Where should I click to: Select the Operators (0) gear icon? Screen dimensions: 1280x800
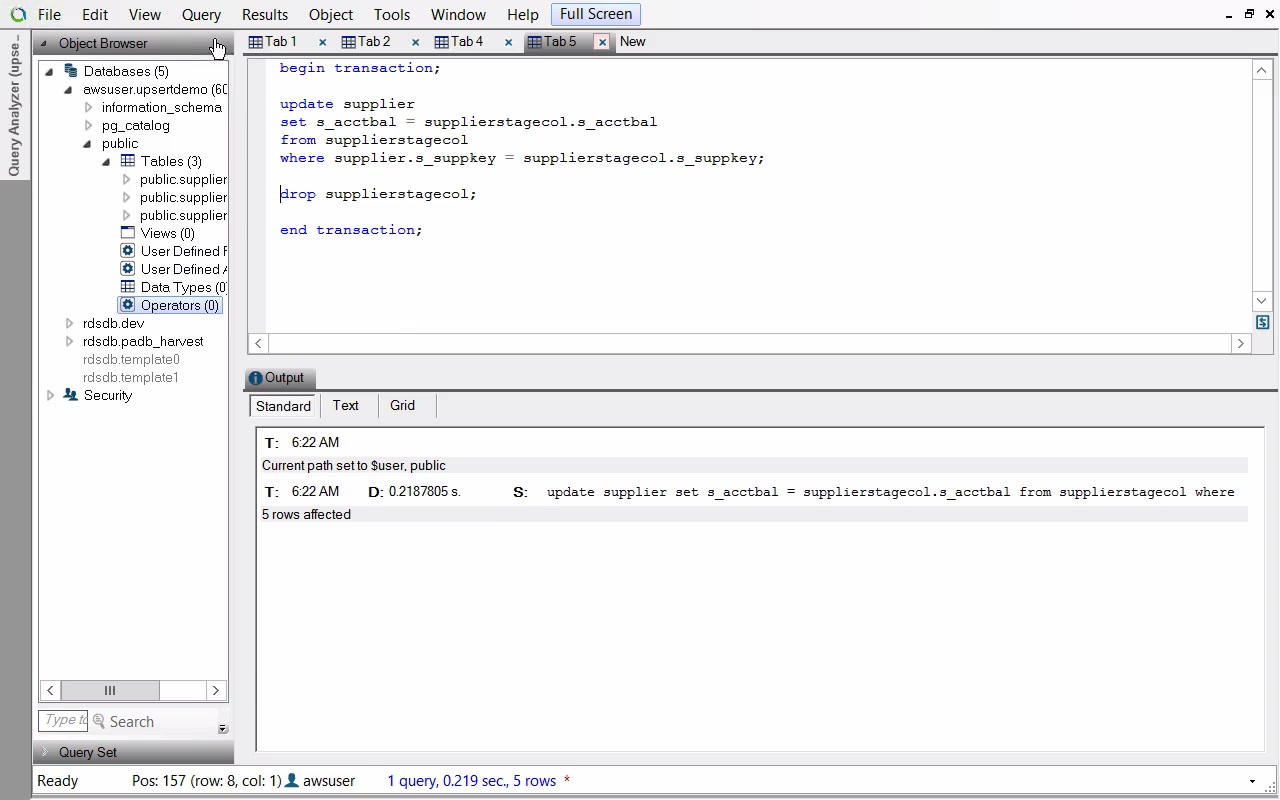[128, 305]
